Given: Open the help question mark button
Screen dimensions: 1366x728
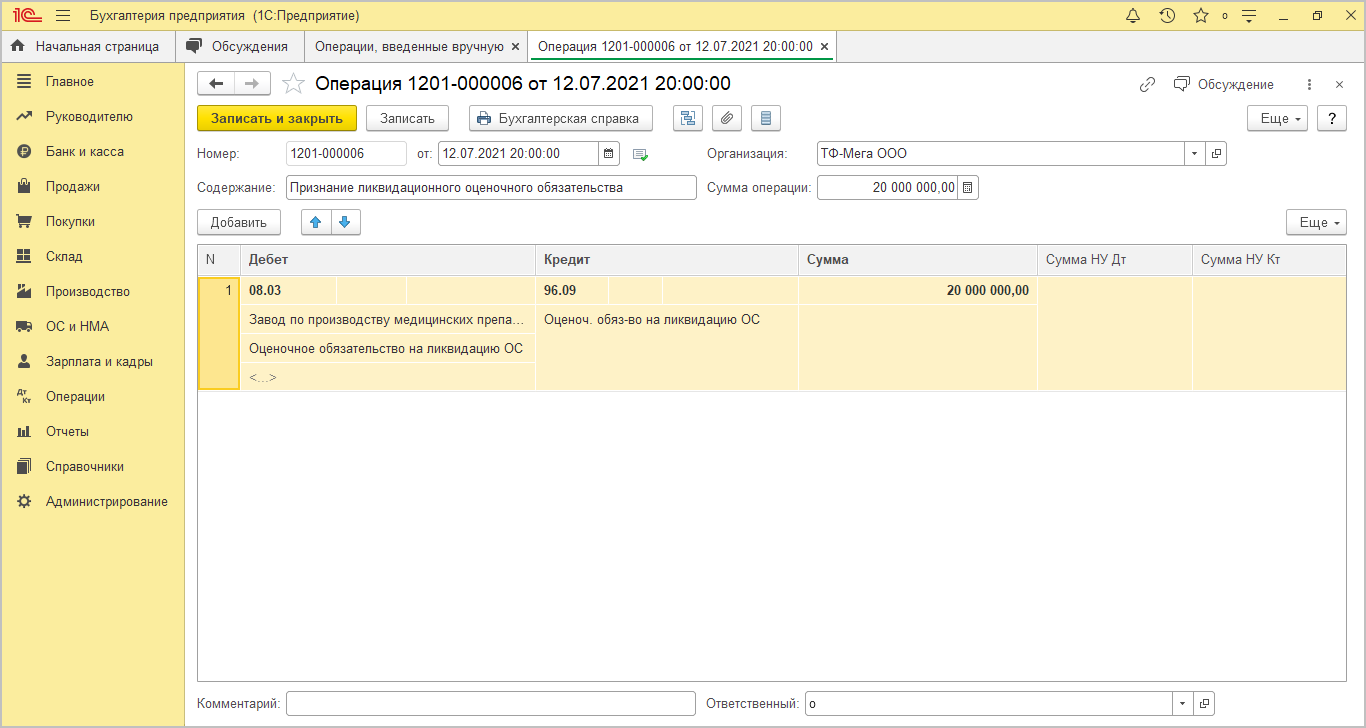Looking at the screenshot, I should point(1332,118).
